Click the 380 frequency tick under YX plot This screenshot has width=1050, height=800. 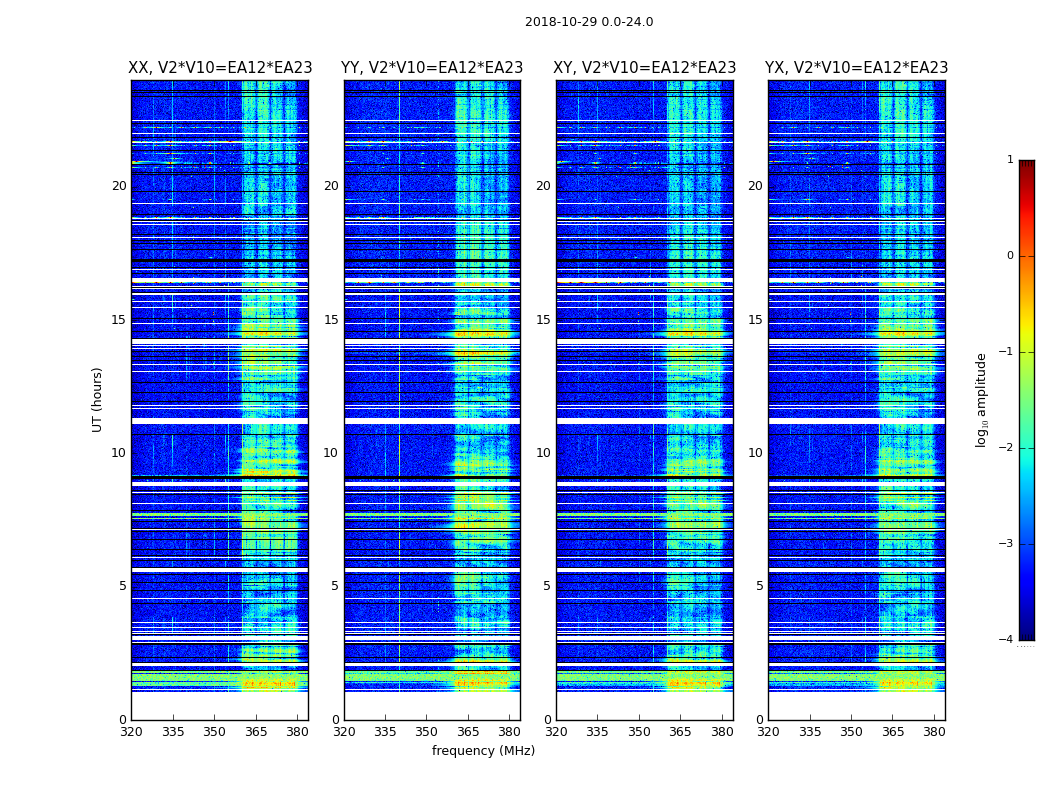933,732
